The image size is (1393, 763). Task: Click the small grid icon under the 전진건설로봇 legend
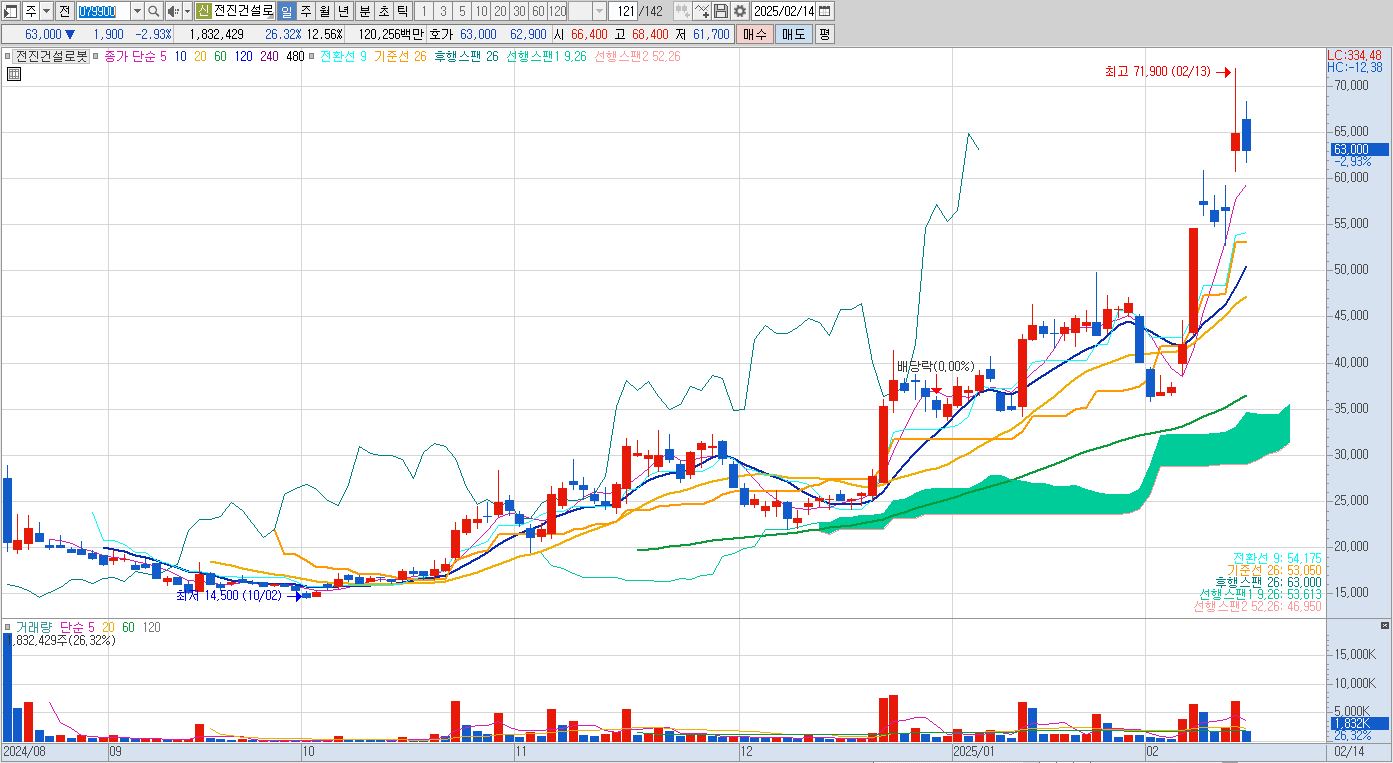click(15, 74)
